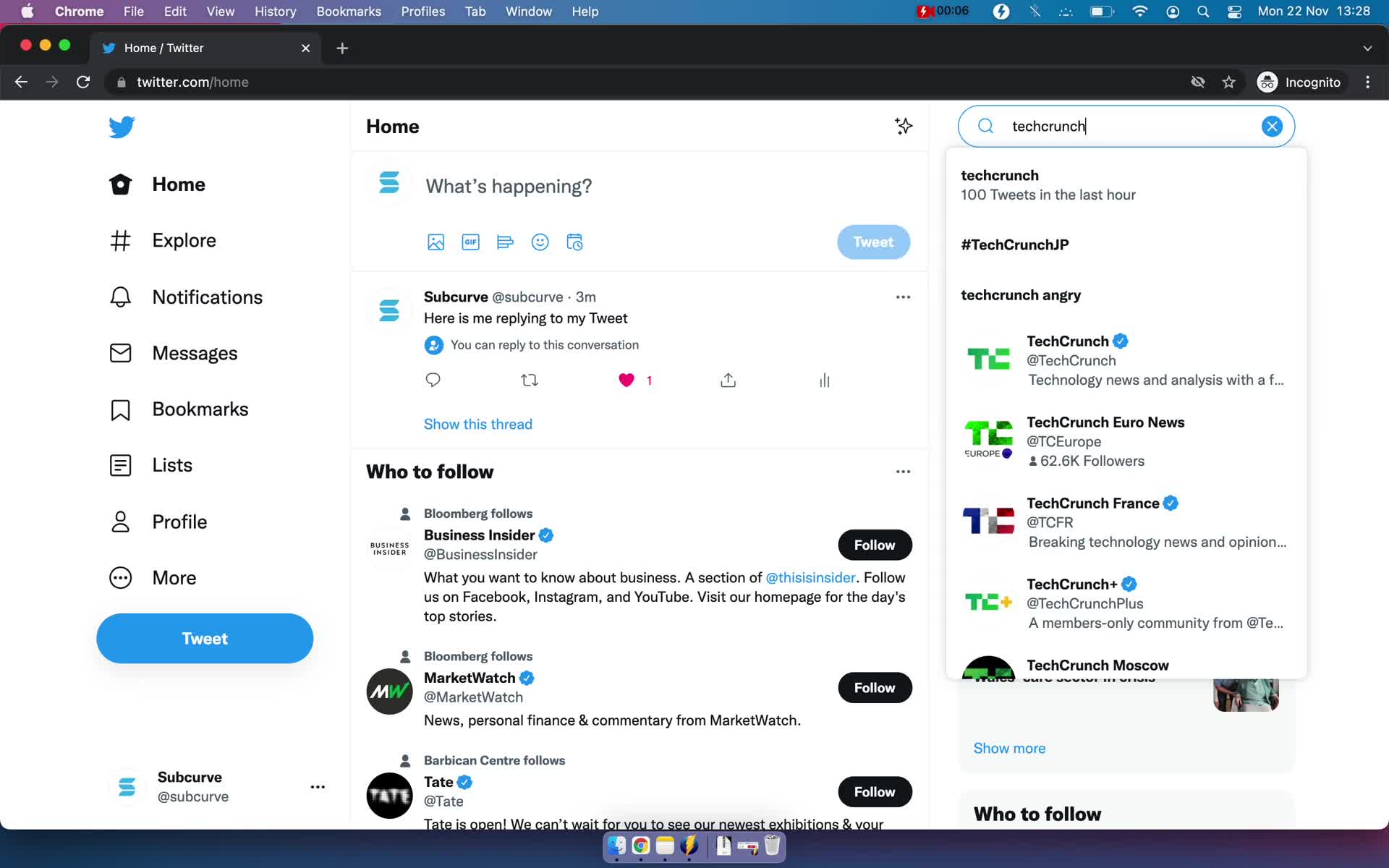Retweet the Subcurve tweet

tap(530, 380)
